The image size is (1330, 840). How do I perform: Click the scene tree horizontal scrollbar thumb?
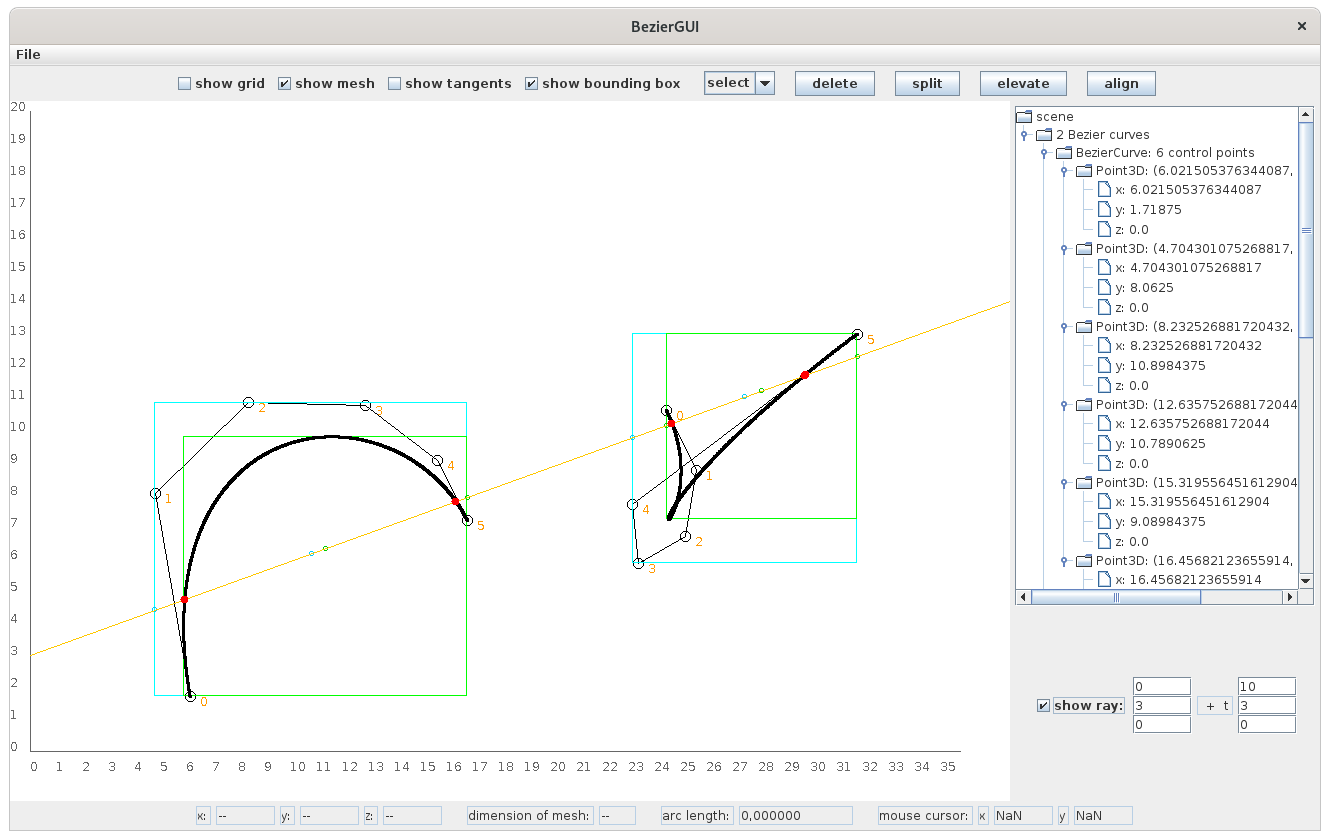click(x=1116, y=597)
